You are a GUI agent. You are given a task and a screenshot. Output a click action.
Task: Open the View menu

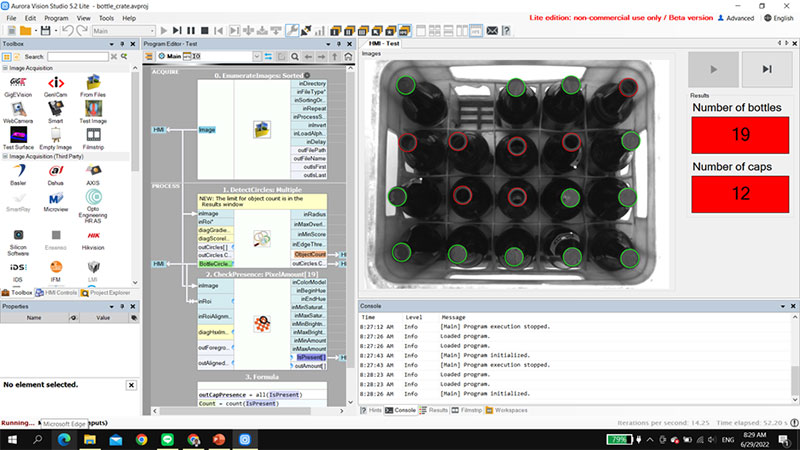tap(83, 18)
